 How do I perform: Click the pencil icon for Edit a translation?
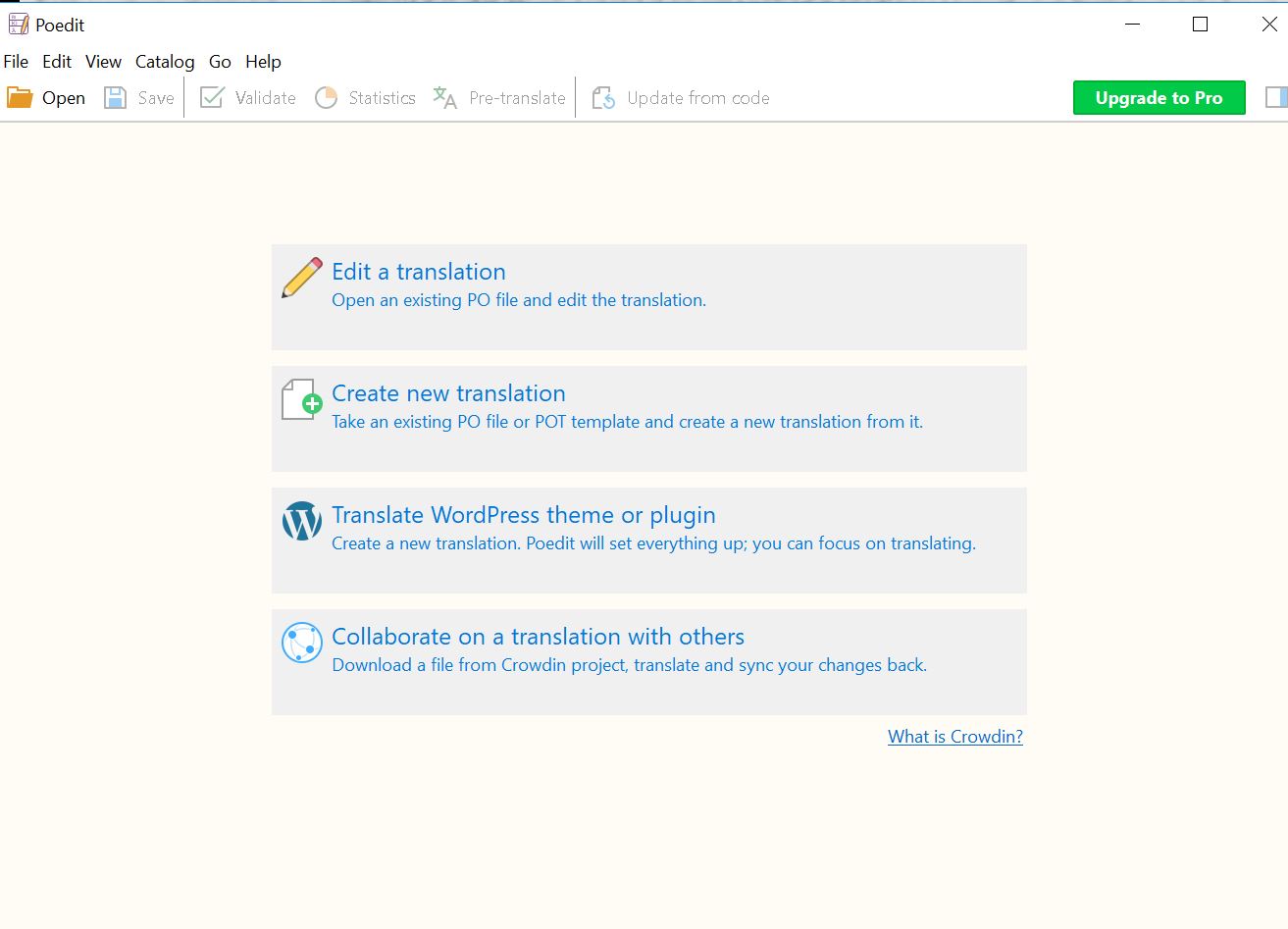point(302,278)
